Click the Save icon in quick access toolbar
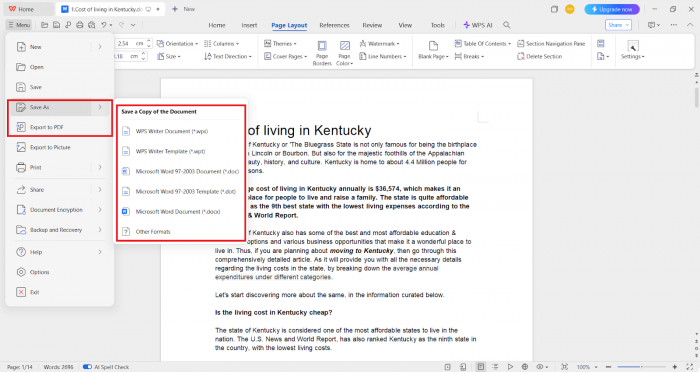This screenshot has width=700, height=372. click(x=56, y=25)
